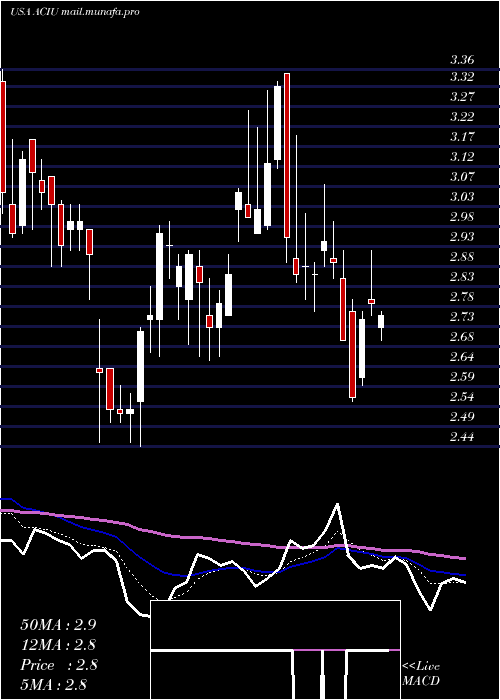Click the 3.32 price axis label
This screenshot has height=700, width=500.
(x=462, y=77)
